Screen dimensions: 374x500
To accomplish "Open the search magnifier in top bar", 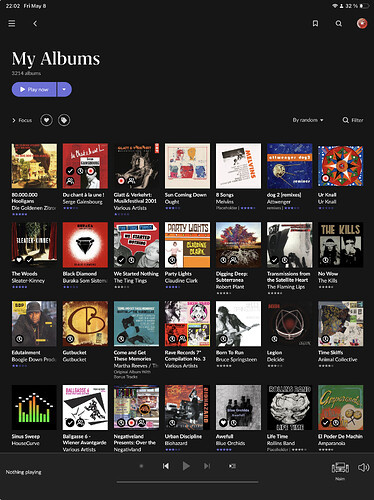I will click(x=338, y=23).
